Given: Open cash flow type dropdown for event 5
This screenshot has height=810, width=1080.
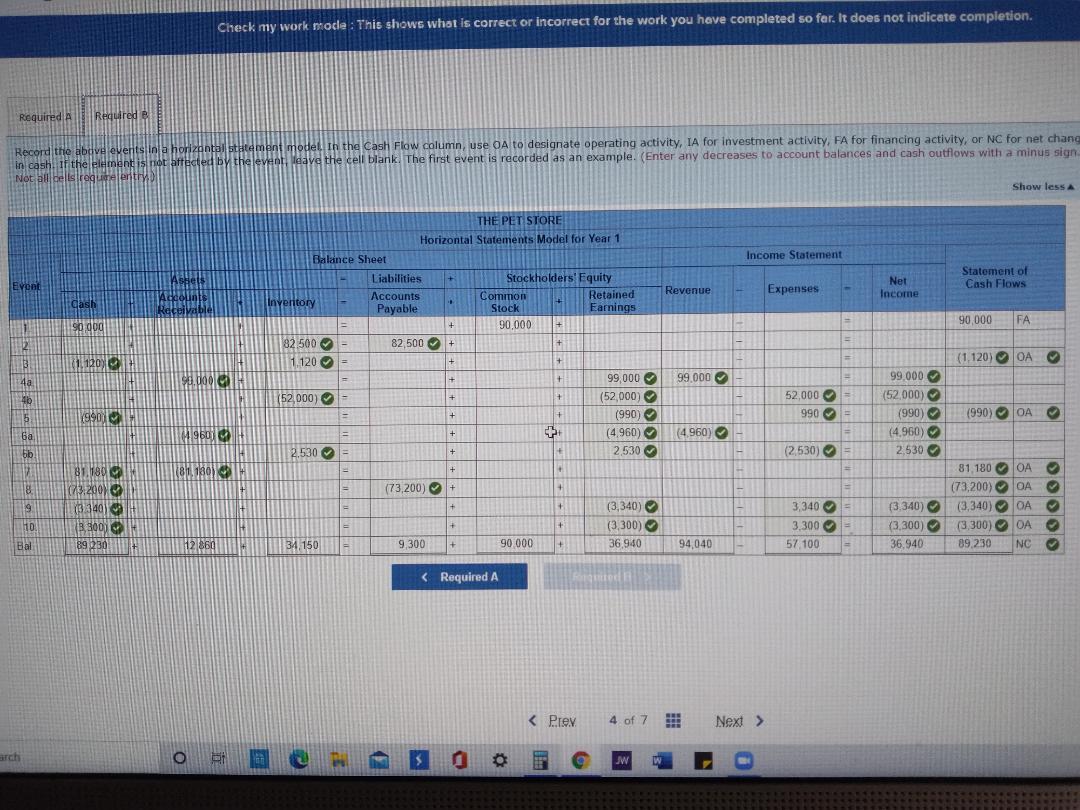Looking at the screenshot, I should [x=1029, y=413].
